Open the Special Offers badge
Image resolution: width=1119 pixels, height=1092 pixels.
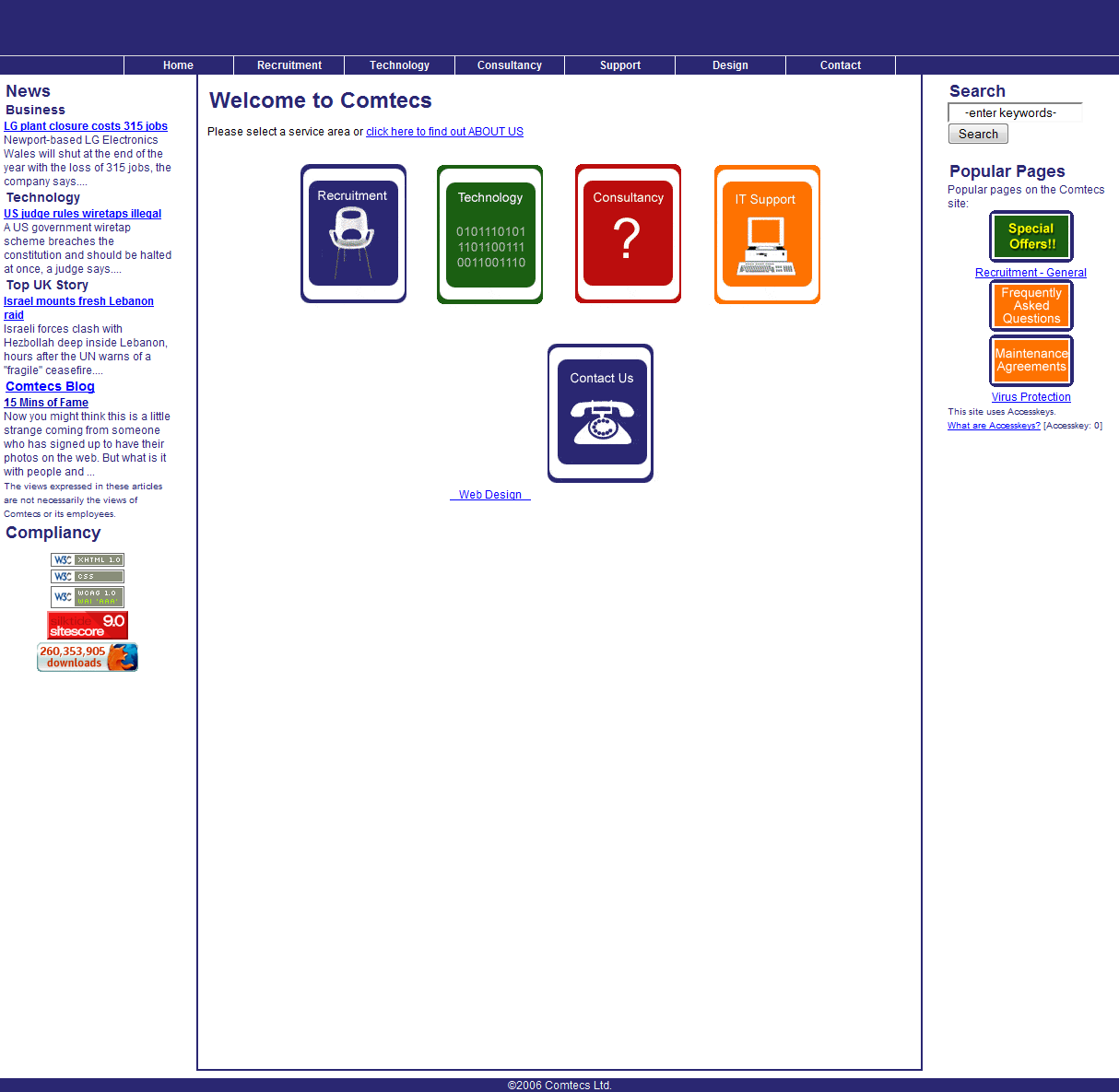[x=1031, y=236]
